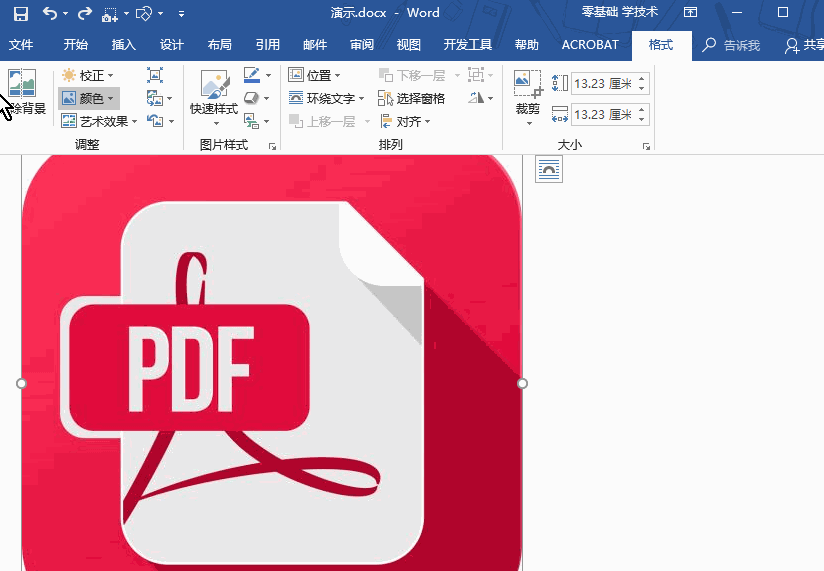
Task: Open the 对齐 align dropdown
Action: click(405, 121)
